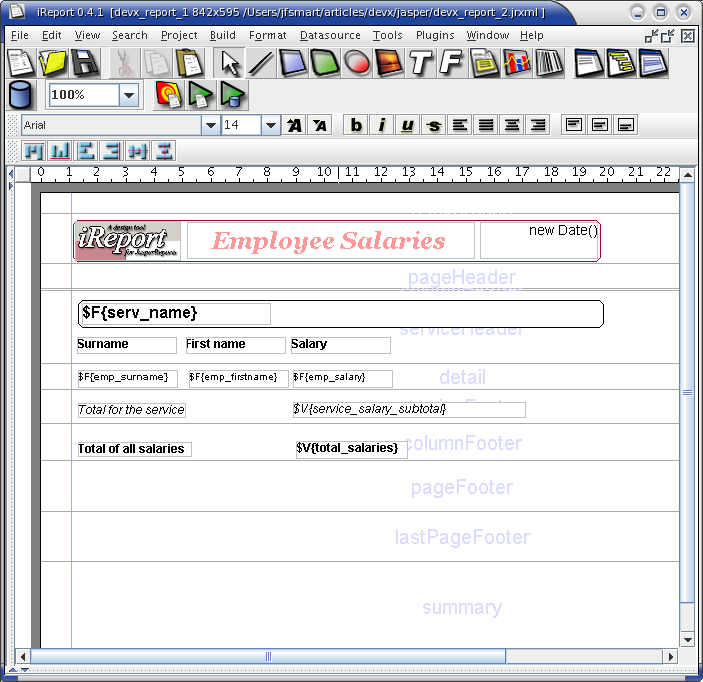Click the horizontal scrollbar right arrow
Viewport: 703px width, 682px height.
670,656
